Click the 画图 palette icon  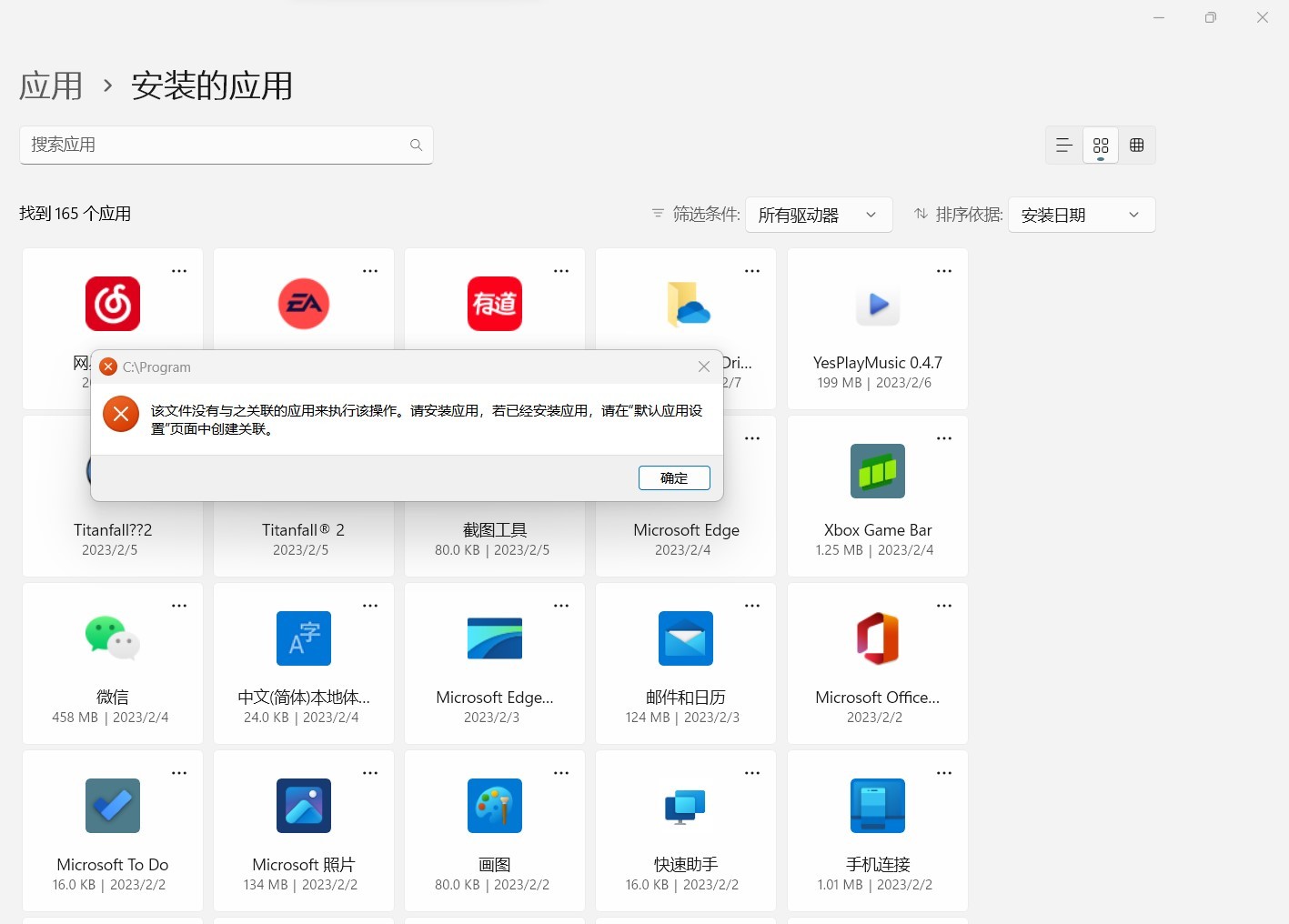(x=495, y=806)
